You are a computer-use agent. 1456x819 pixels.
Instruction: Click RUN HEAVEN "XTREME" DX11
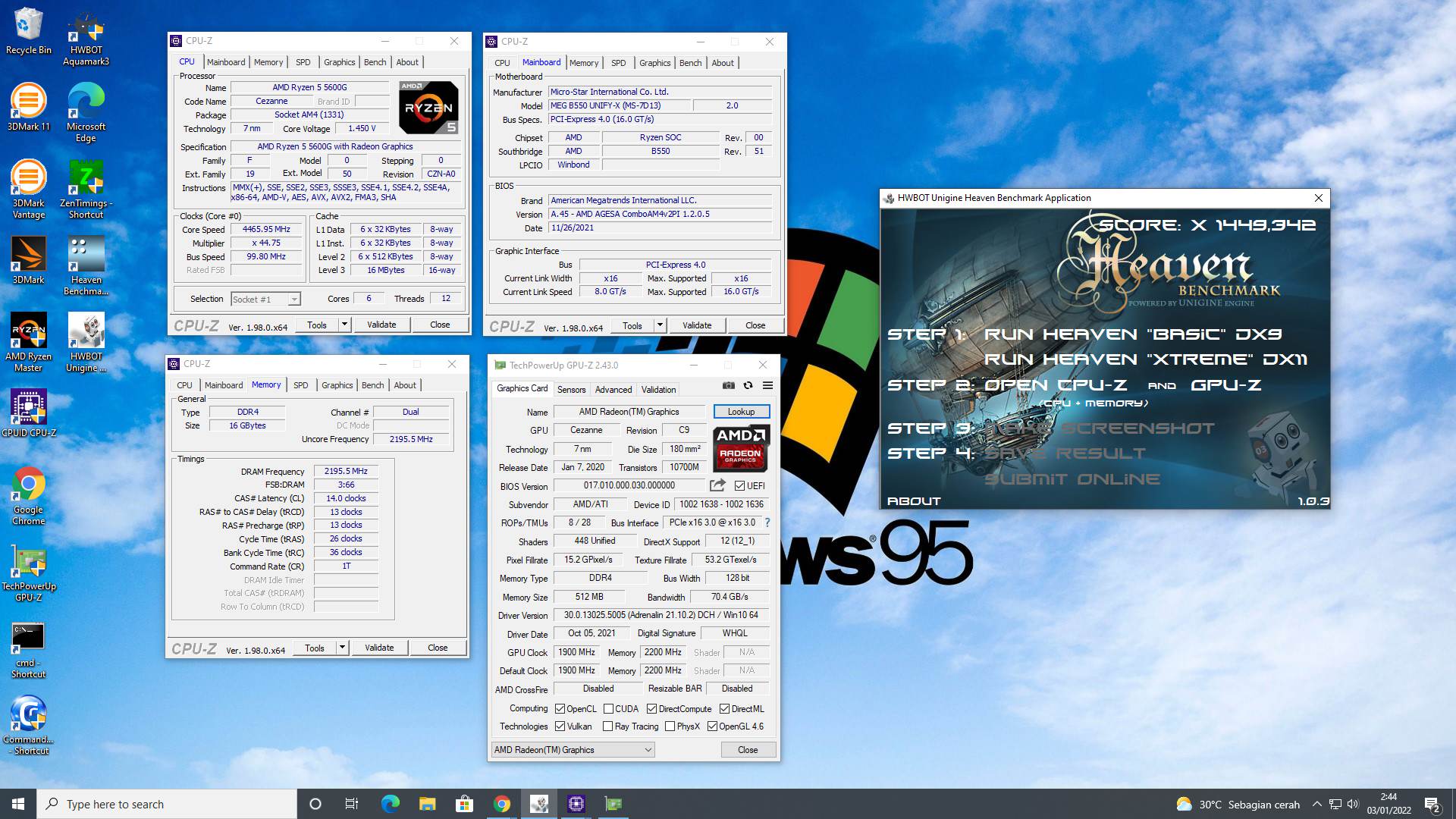[1146, 359]
